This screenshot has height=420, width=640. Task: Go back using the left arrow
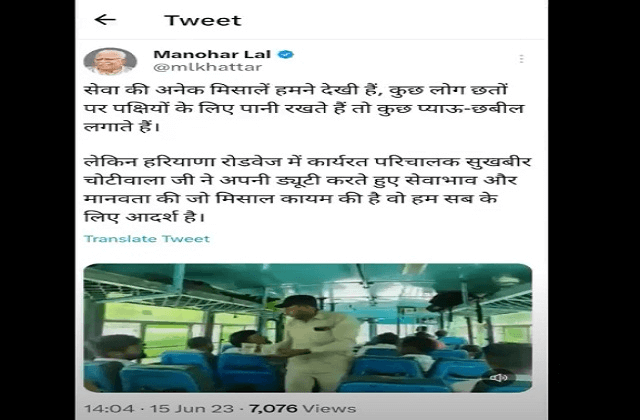click(105, 20)
